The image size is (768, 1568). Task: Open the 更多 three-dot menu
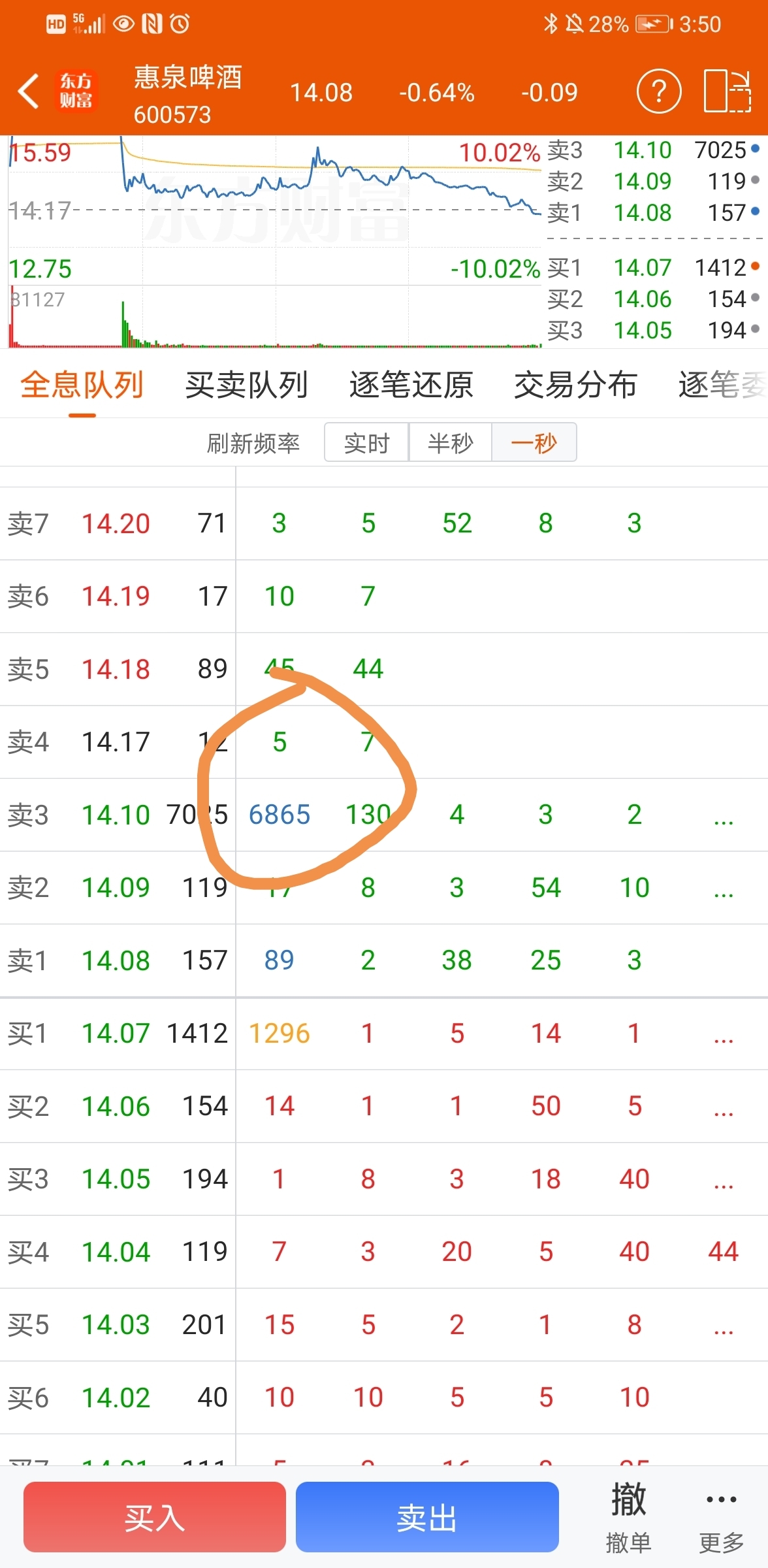[722, 1517]
